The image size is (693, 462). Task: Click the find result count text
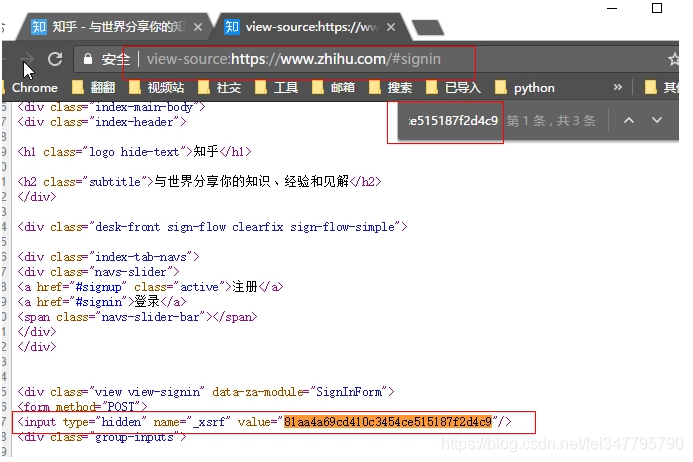(x=551, y=121)
